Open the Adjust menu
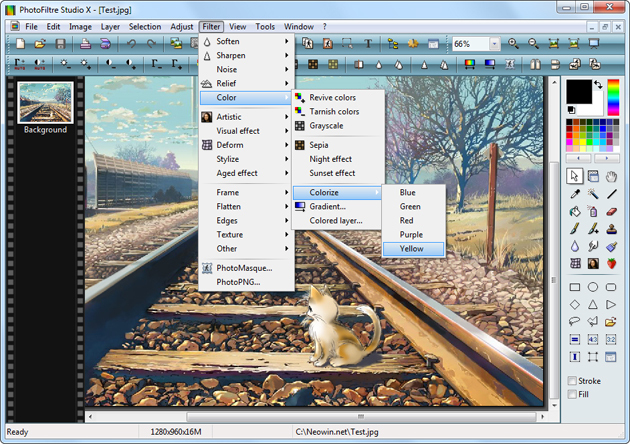This screenshot has width=630, height=444. [x=182, y=27]
